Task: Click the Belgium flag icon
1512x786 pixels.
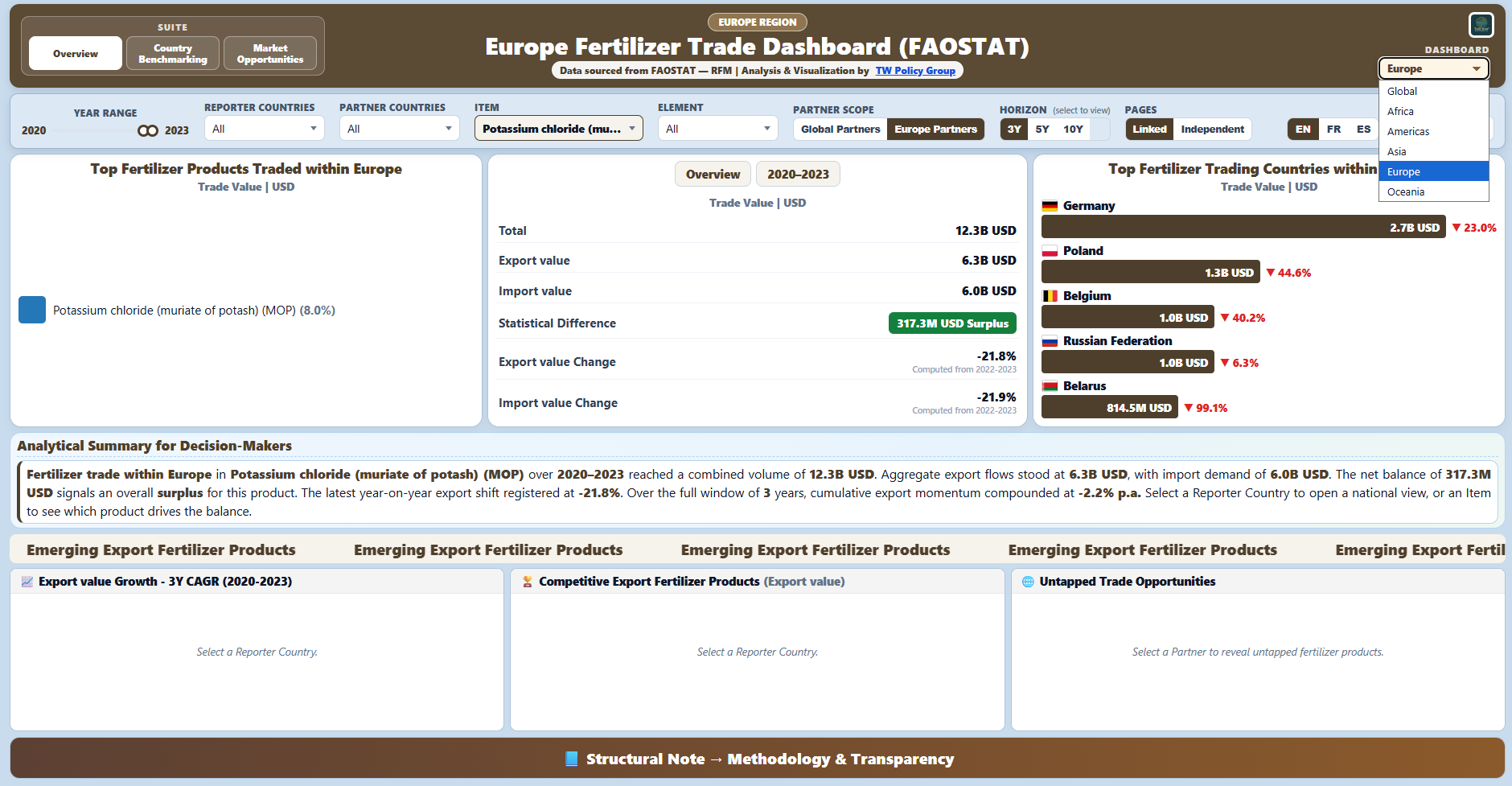Action: click(x=1050, y=296)
